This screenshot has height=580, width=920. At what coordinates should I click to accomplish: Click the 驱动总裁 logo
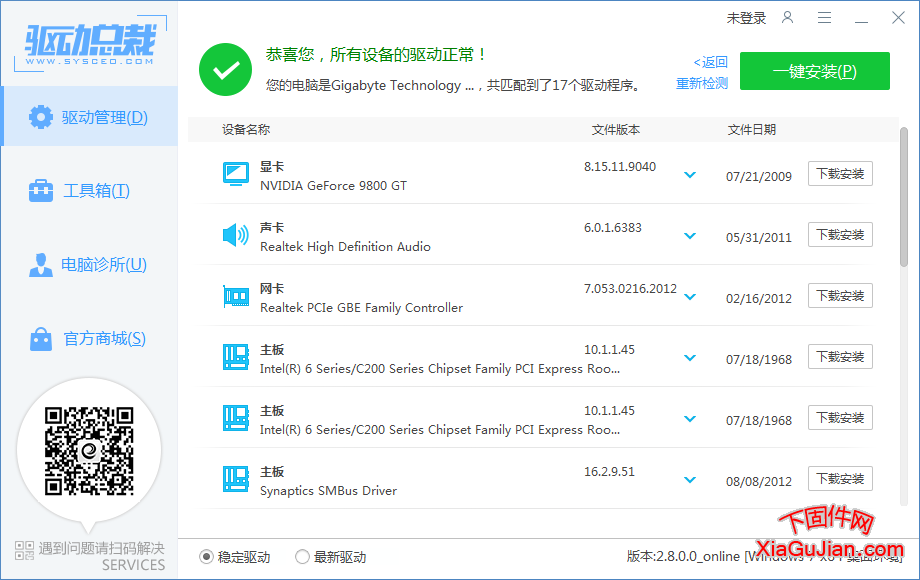pyautogui.click(x=90, y=44)
